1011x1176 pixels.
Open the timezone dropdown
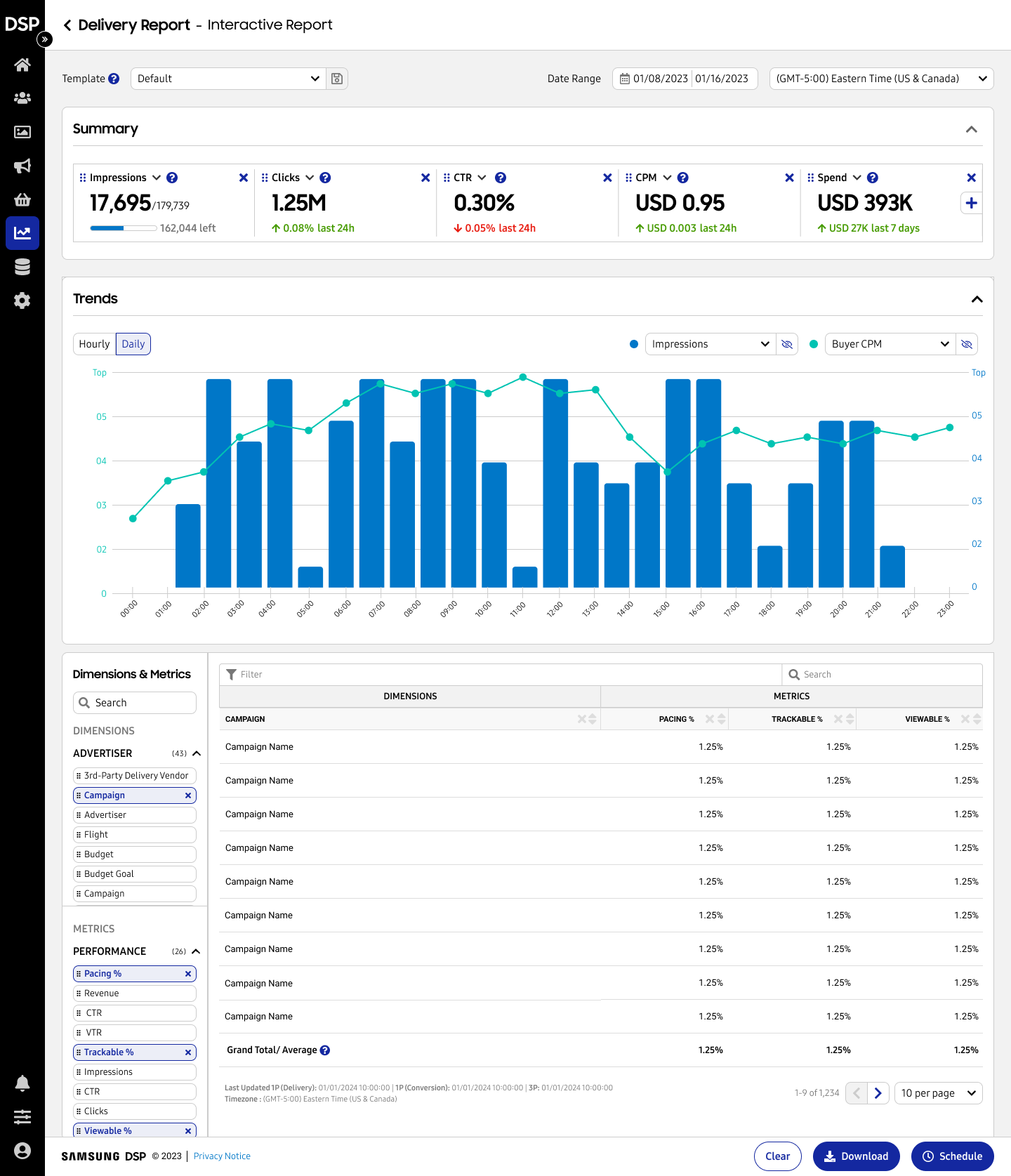(x=881, y=79)
